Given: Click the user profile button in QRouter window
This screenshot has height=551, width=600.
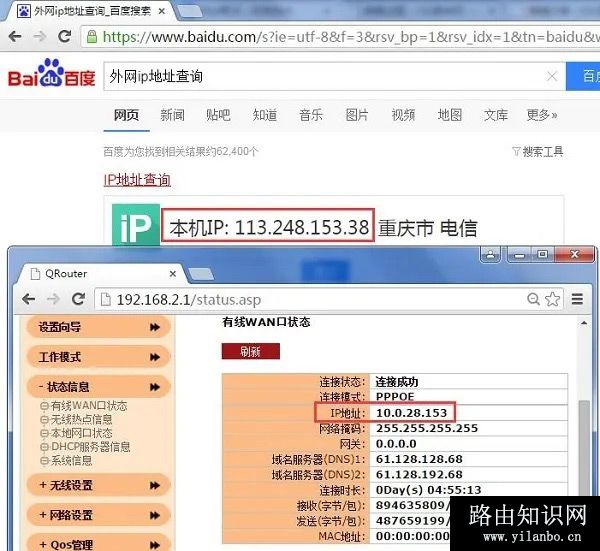Looking at the screenshot, I should point(491,254).
